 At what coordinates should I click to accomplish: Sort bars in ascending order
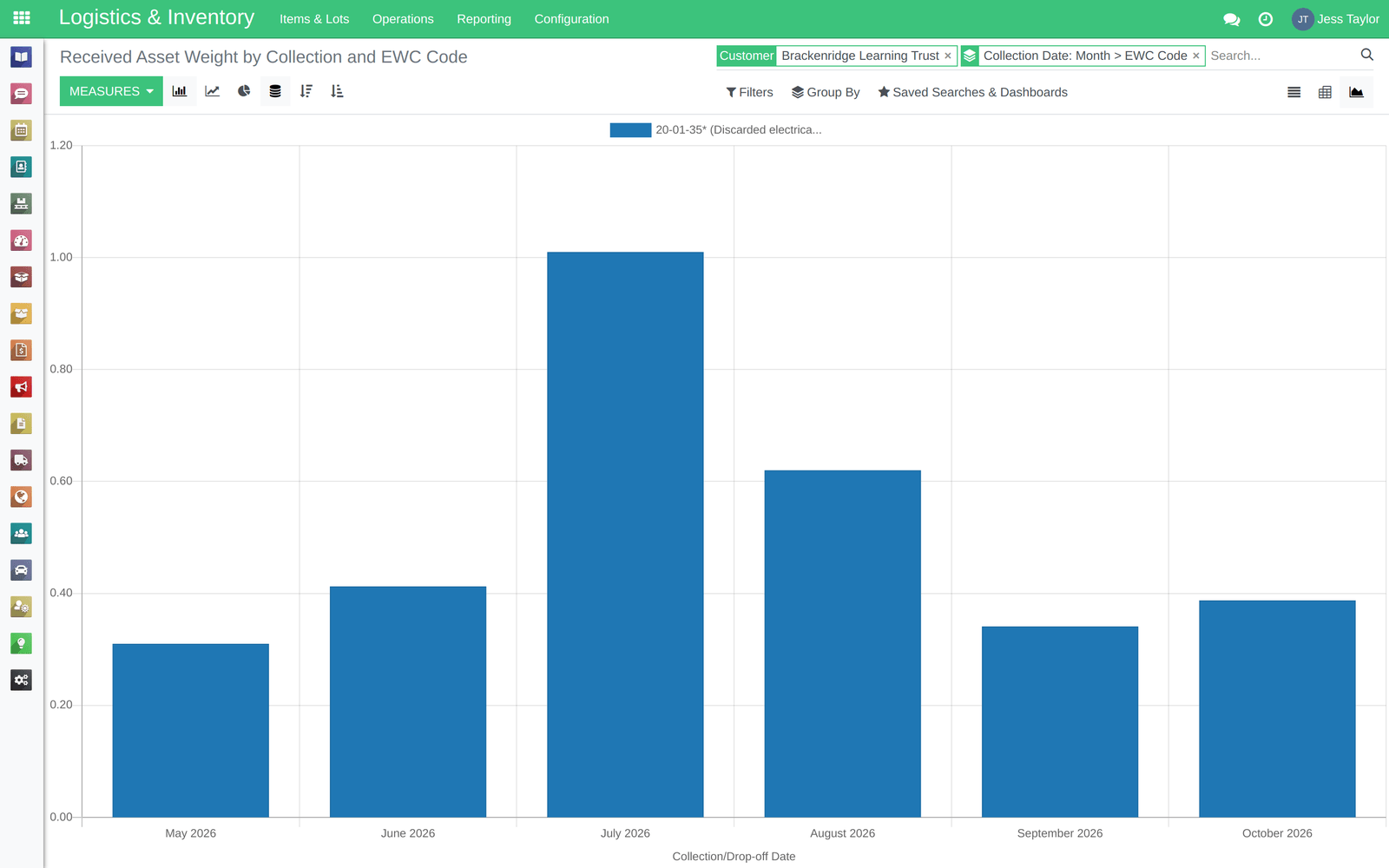(x=338, y=91)
